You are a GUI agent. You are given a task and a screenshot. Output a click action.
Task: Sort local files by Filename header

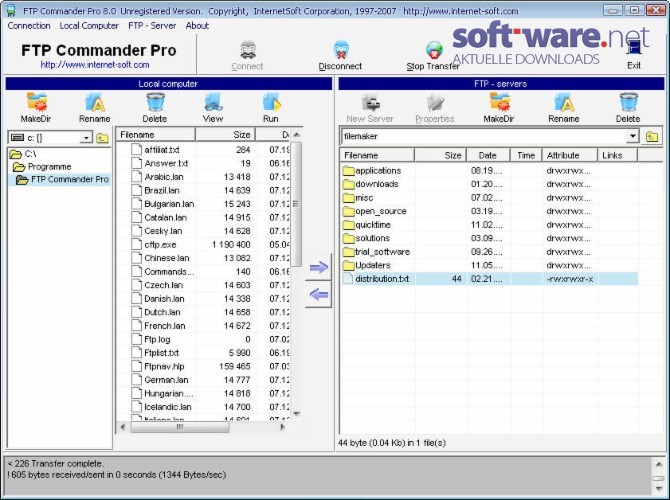coord(156,135)
